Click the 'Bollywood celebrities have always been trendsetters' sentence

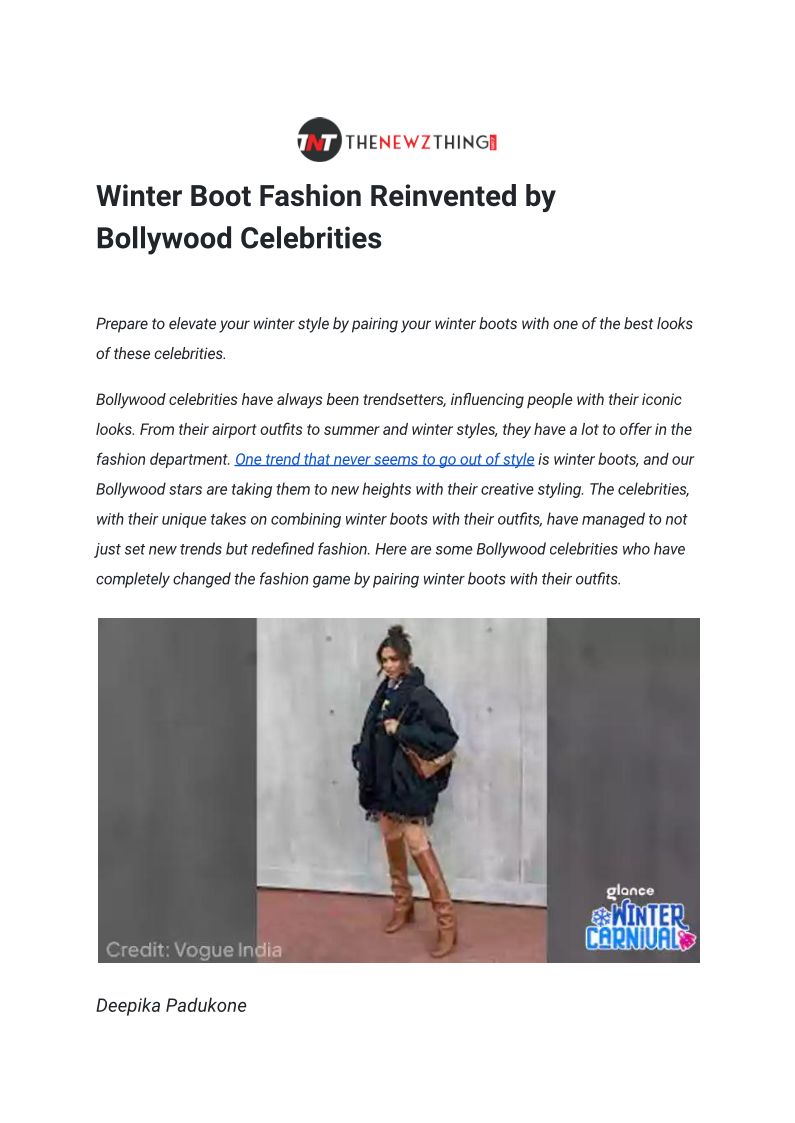click(389, 400)
